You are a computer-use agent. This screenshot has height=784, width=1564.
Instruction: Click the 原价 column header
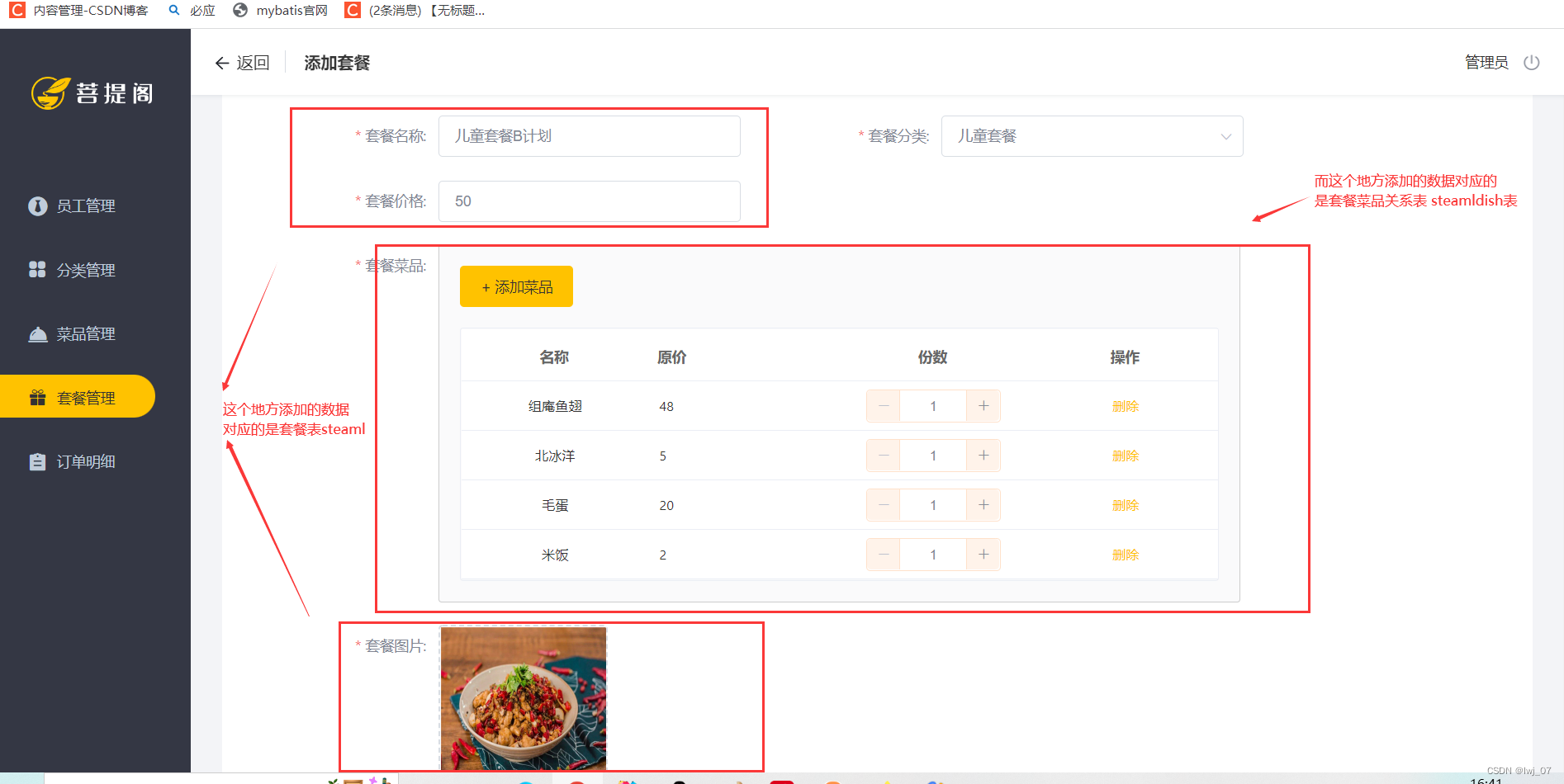[x=671, y=357]
